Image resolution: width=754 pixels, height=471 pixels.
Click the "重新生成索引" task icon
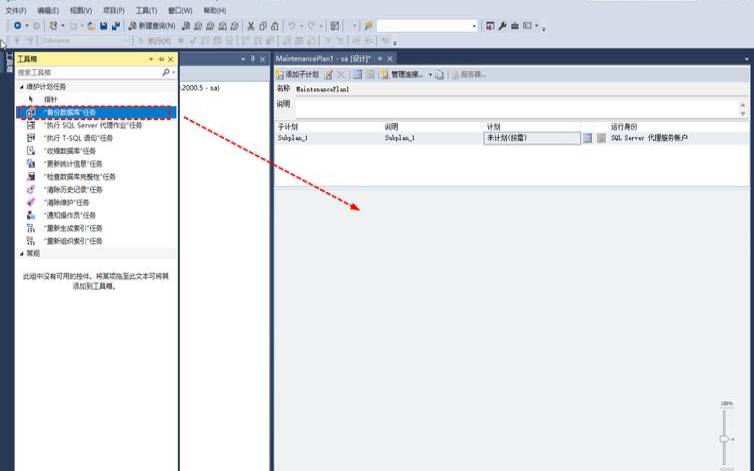coord(31,227)
